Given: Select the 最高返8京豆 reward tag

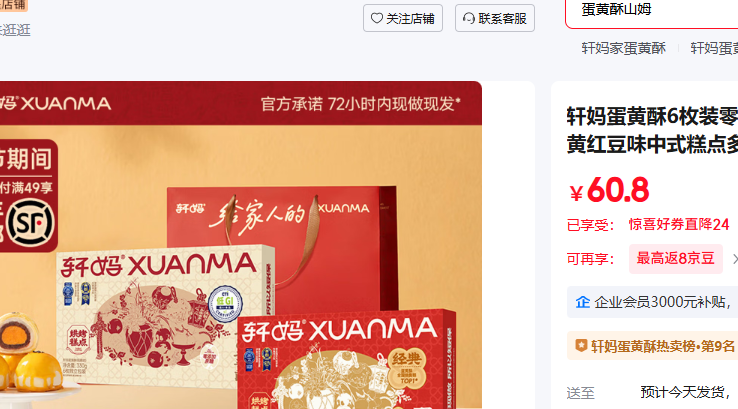Looking at the screenshot, I should [675, 258].
